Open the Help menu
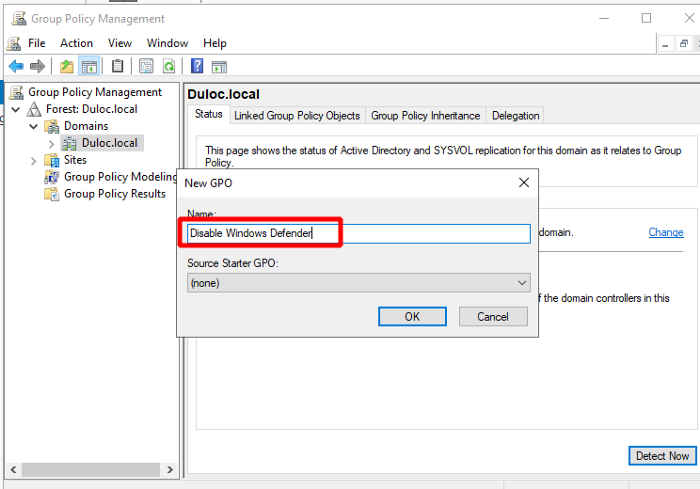This screenshot has width=700, height=489. 215,43
